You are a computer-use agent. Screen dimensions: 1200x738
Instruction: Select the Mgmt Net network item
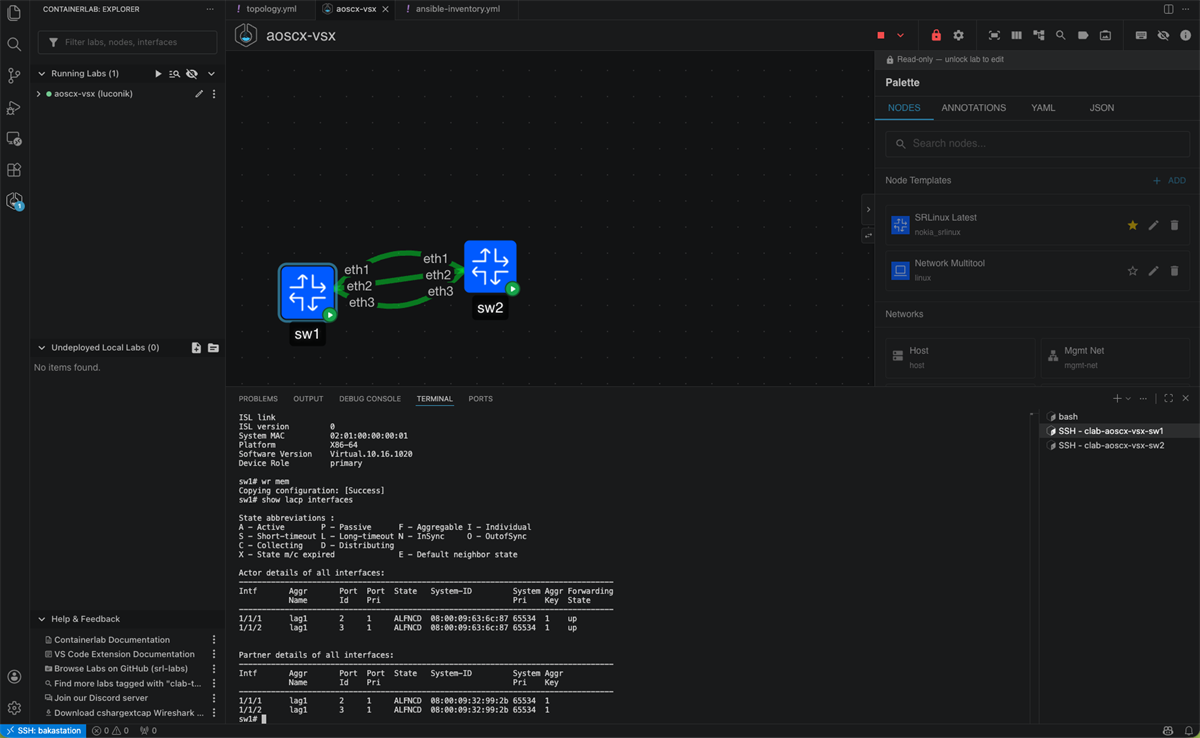1115,358
